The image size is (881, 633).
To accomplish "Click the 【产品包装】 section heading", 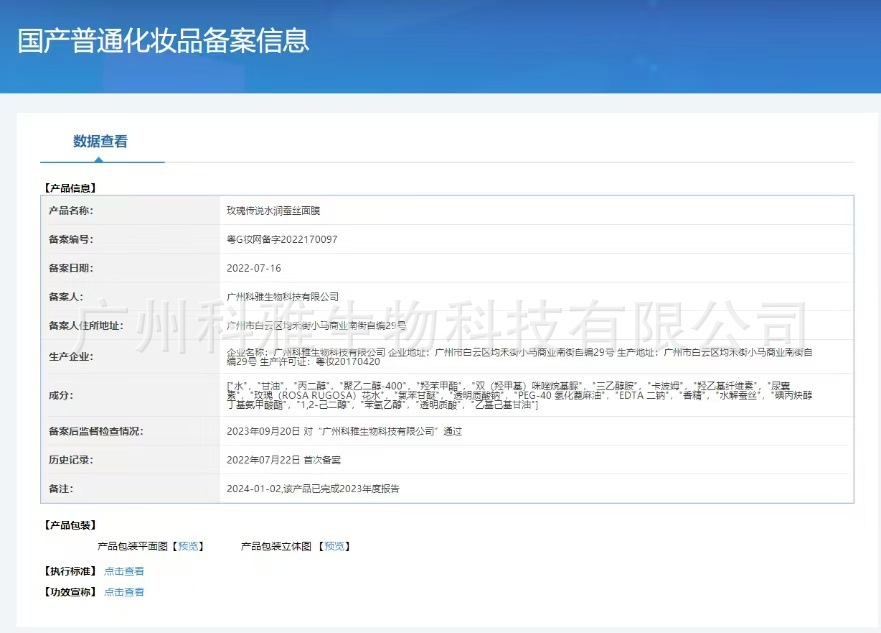I will (70, 525).
